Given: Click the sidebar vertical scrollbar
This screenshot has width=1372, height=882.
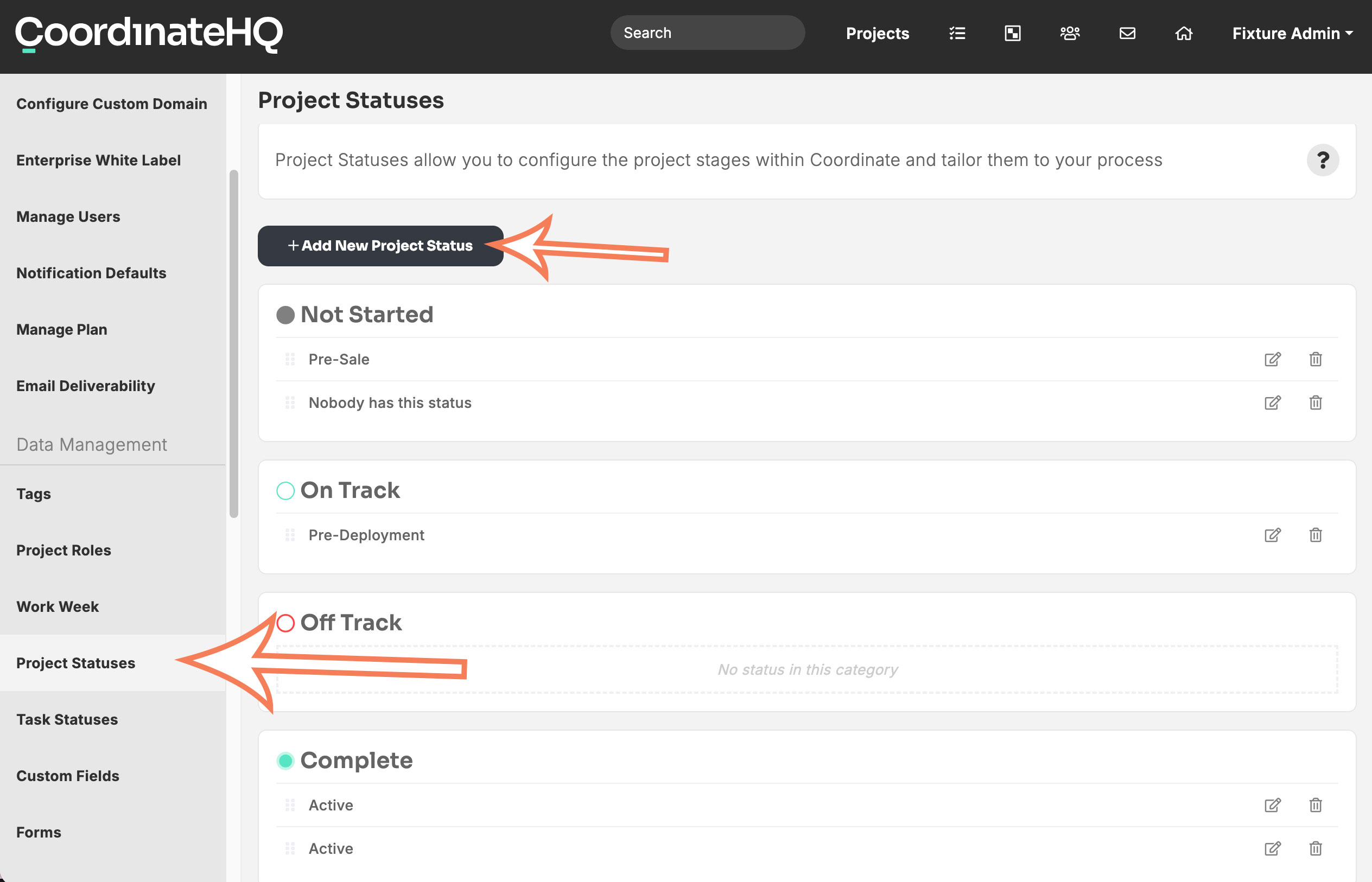Looking at the screenshot, I should (234, 344).
